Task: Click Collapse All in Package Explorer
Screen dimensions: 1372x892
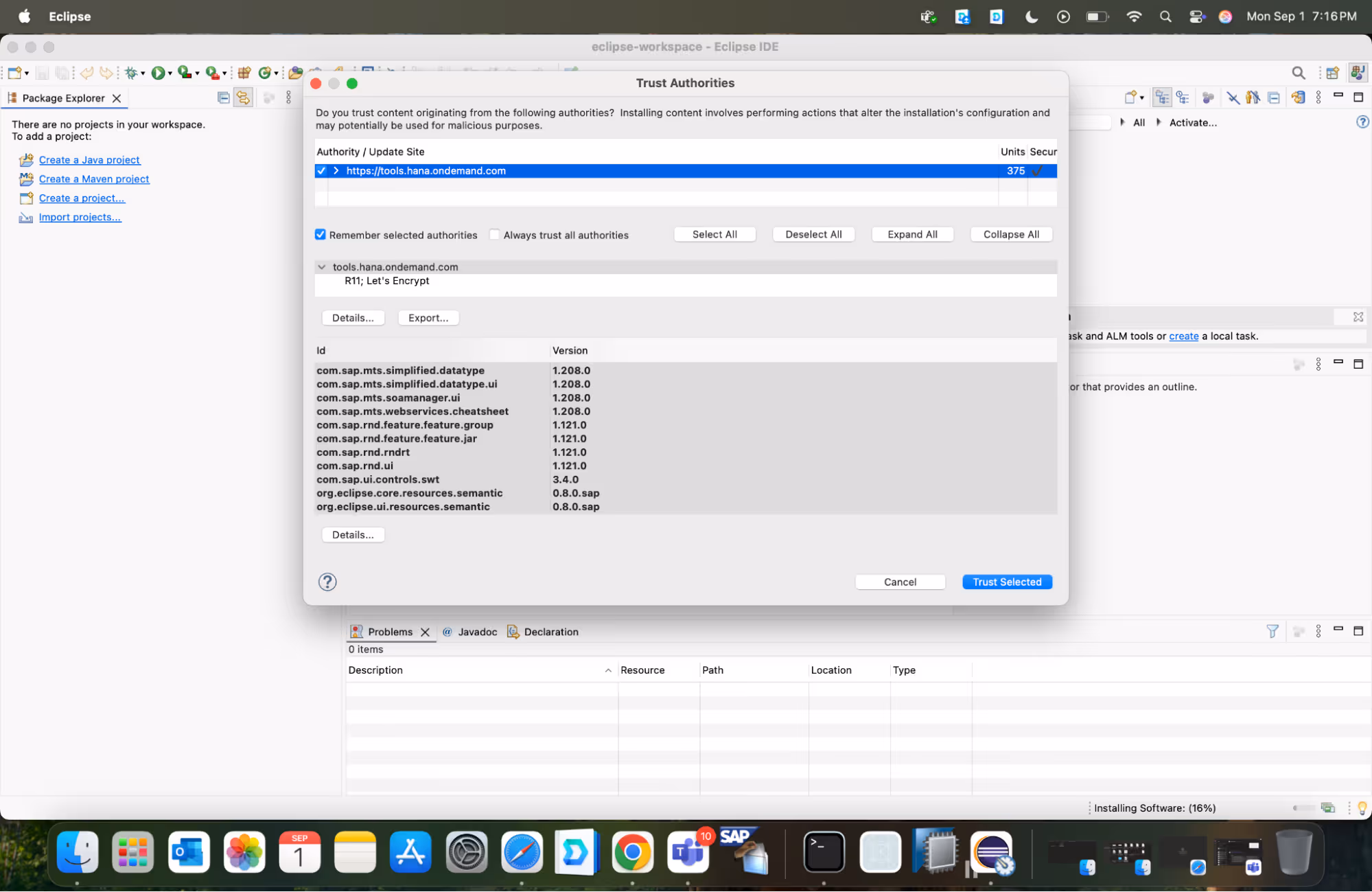Action: (223, 98)
